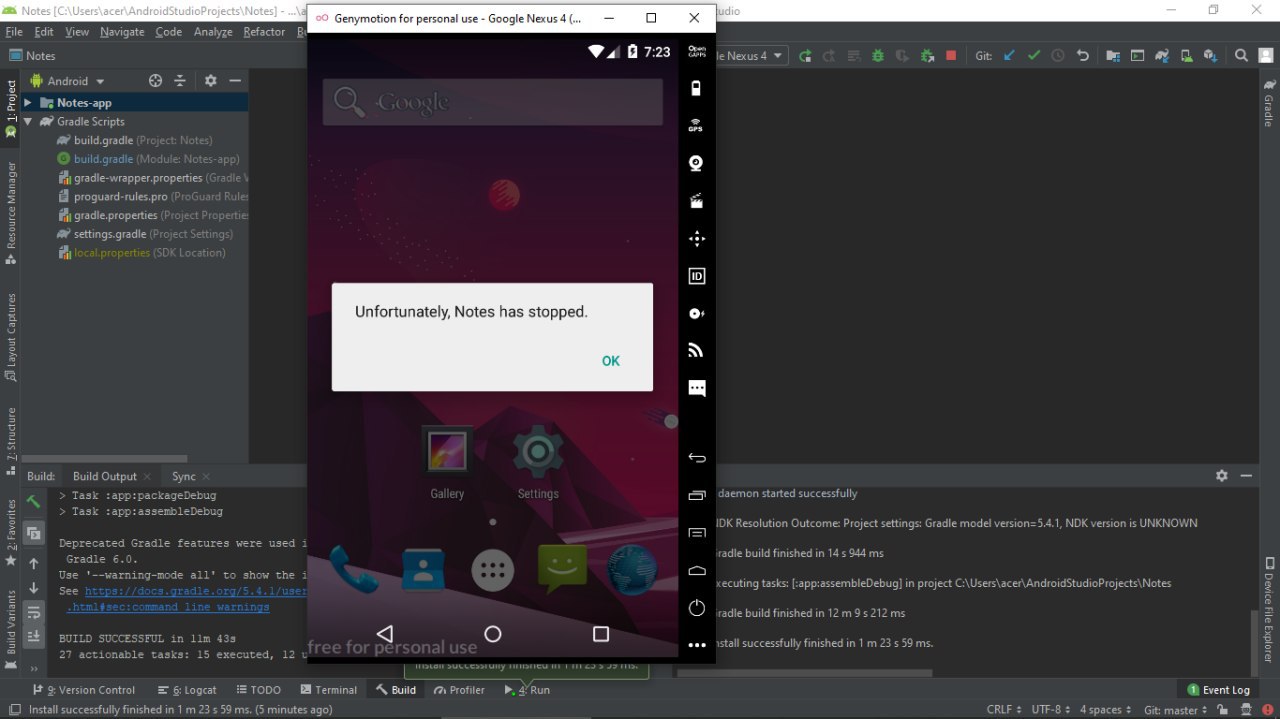Toggle soft-wrap in Build output
Screen dimensions: 1280x719
click(x=34, y=611)
